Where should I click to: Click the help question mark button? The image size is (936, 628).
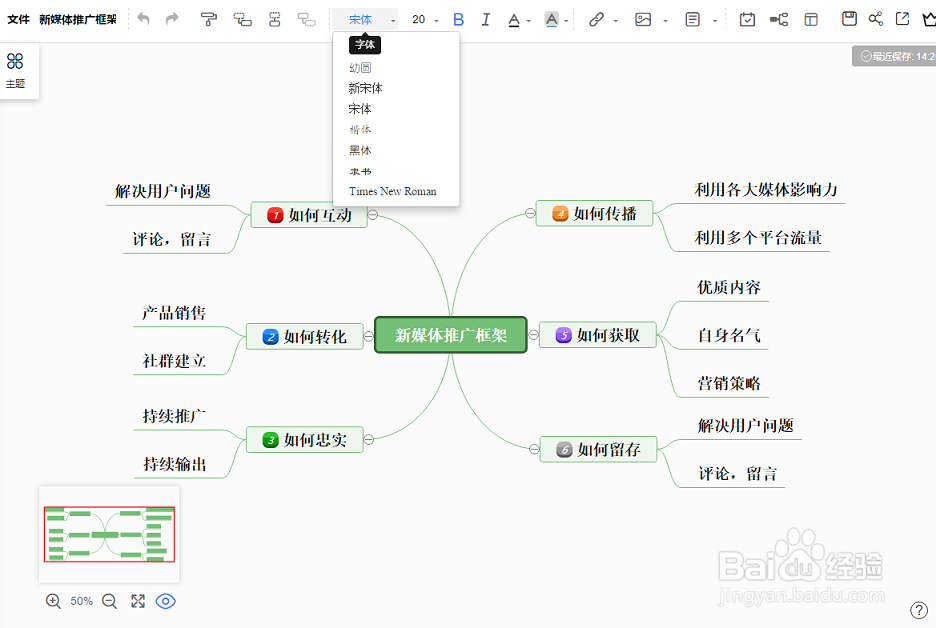tap(919, 610)
